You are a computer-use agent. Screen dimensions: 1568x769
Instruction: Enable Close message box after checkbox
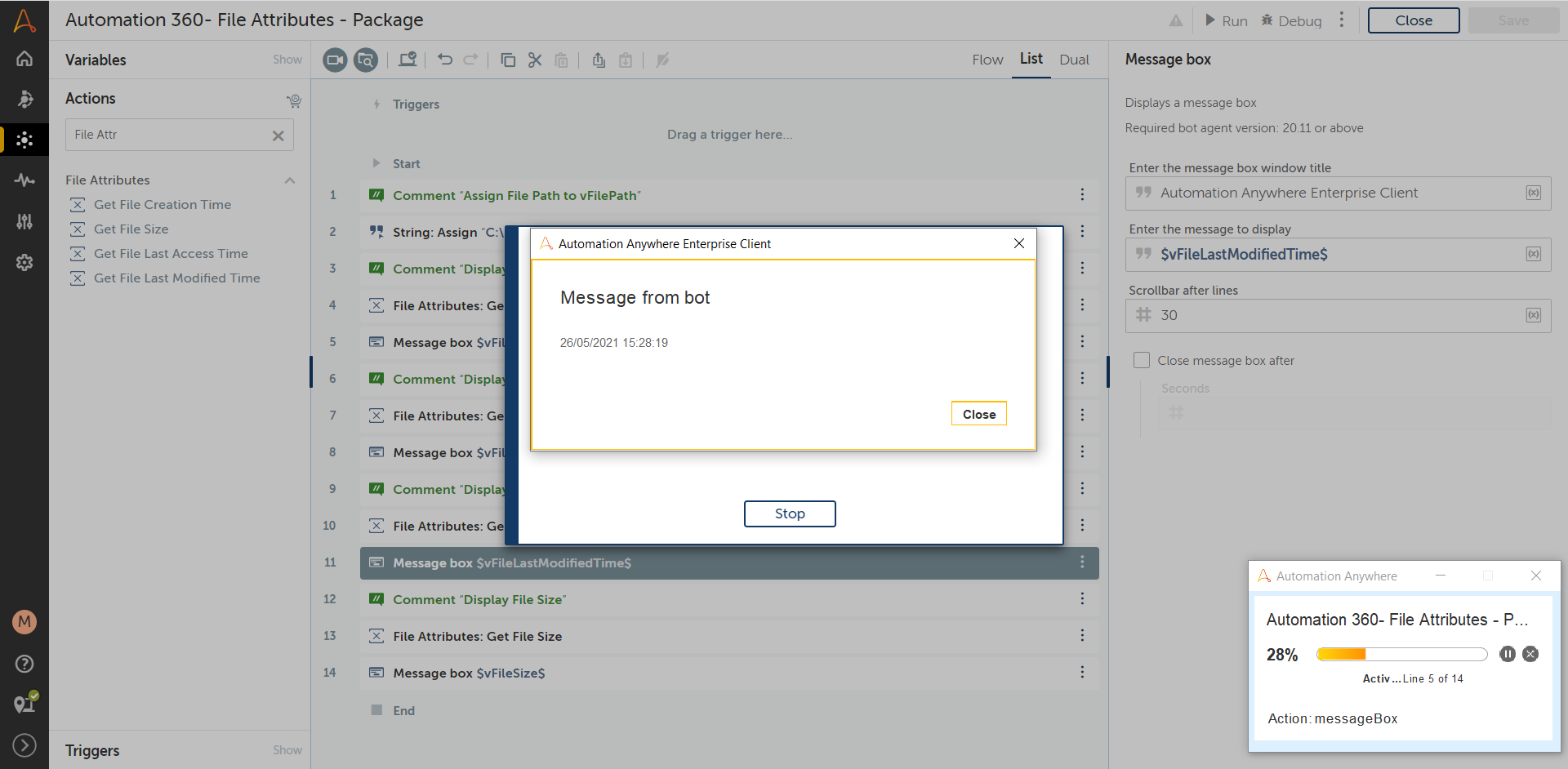tap(1142, 360)
